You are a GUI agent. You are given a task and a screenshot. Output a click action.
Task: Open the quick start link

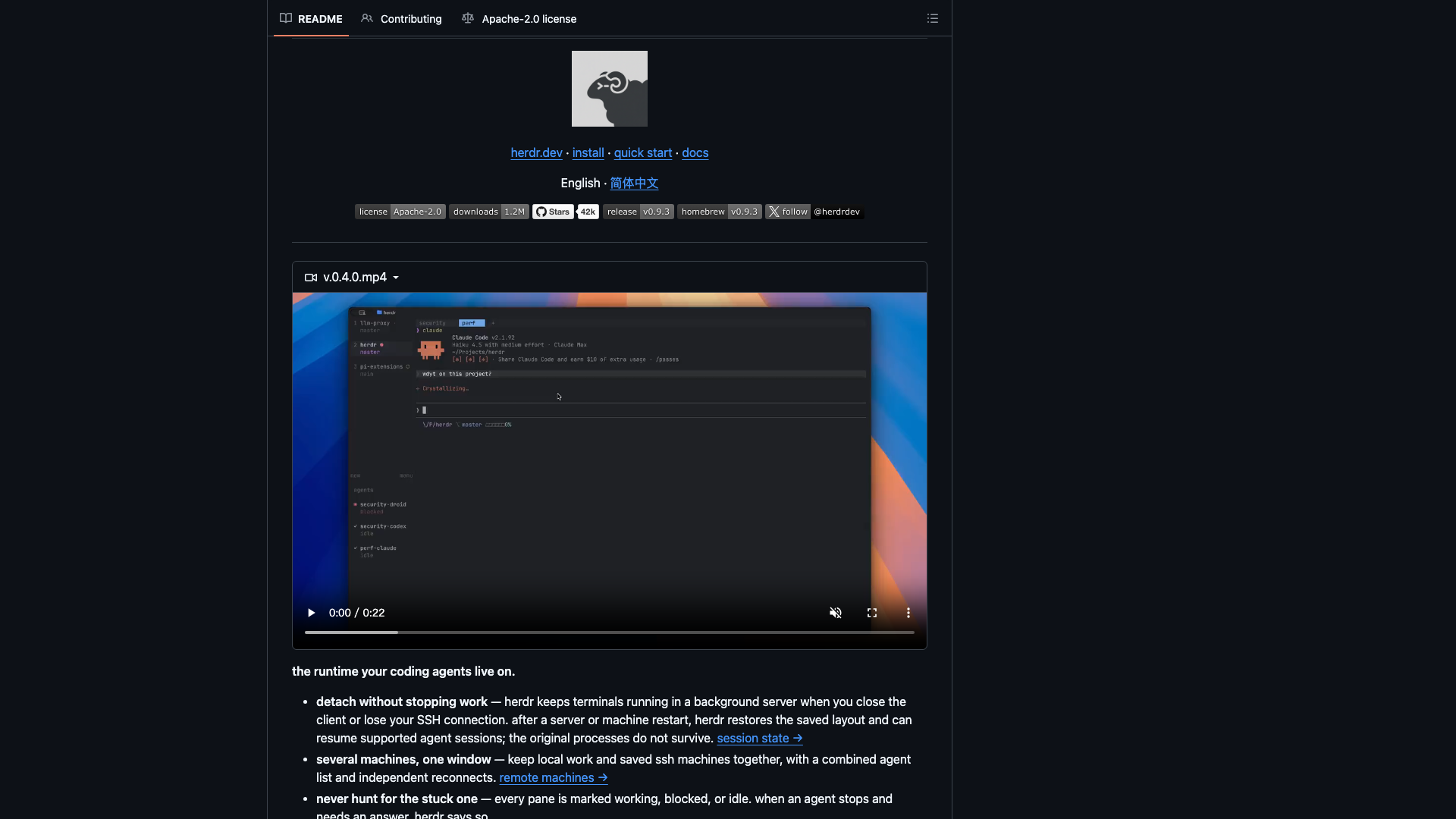pos(642,153)
